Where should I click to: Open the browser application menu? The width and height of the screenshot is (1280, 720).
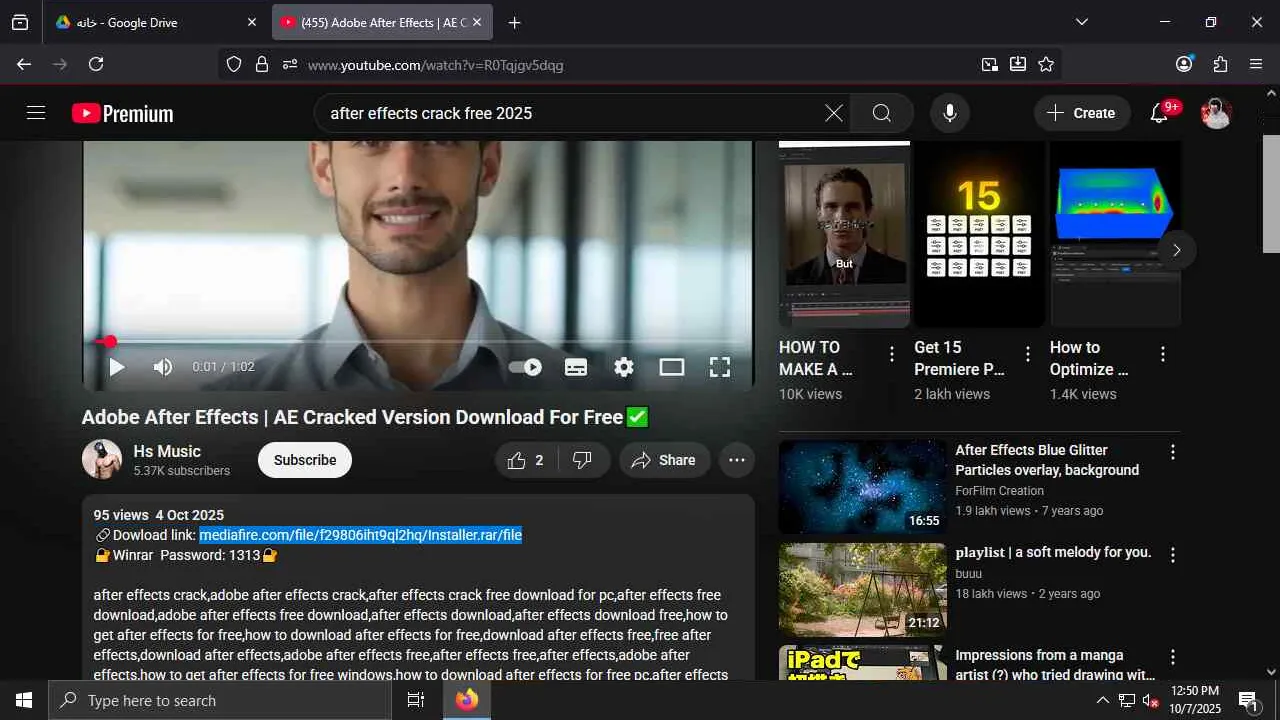click(x=1256, y=64)
